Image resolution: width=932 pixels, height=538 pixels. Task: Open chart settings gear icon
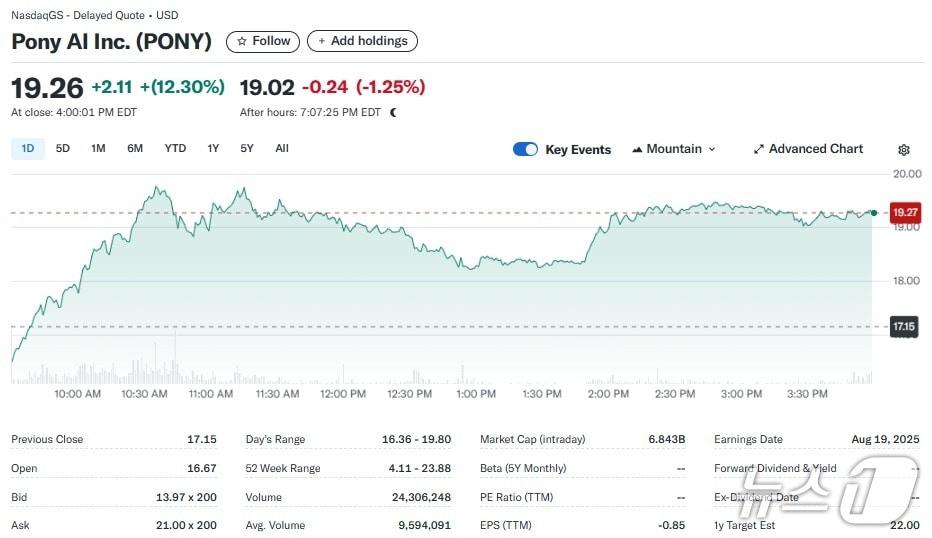click(x=904, y=150)
